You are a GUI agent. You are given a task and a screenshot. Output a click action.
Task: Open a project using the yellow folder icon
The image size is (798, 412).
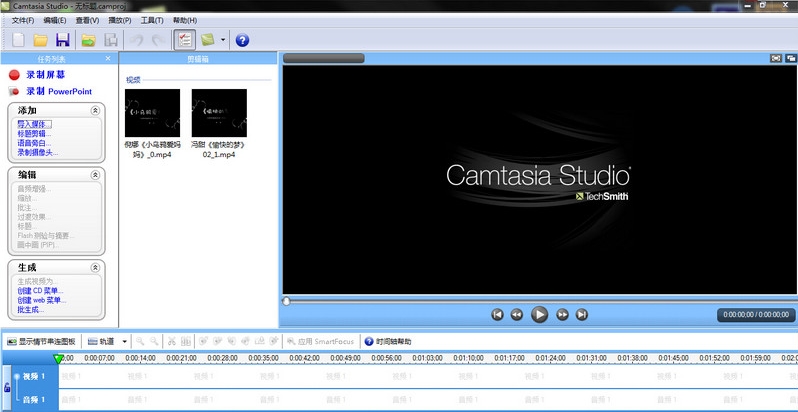tap(40, 40)
